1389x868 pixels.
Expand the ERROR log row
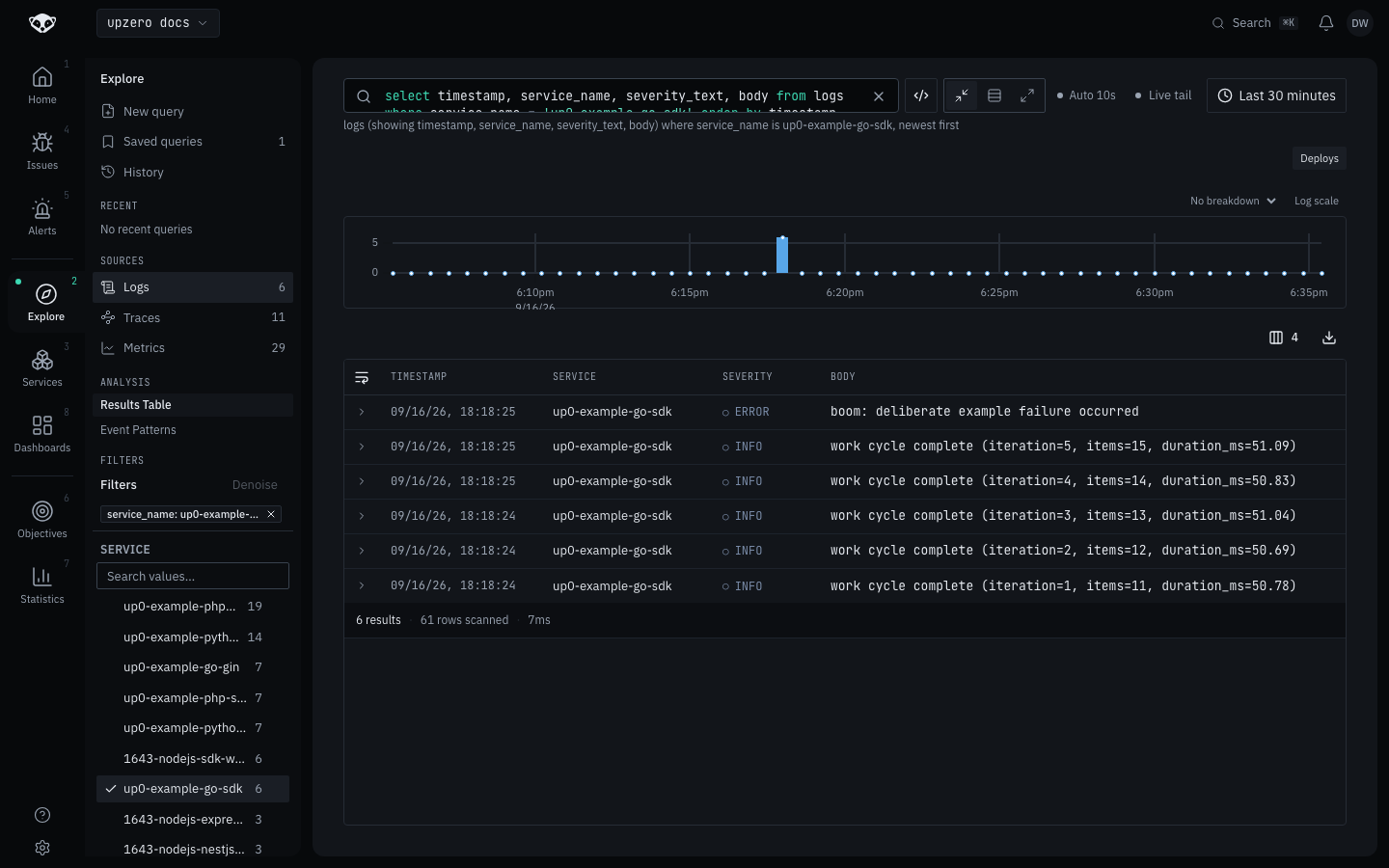click(362, 412)
